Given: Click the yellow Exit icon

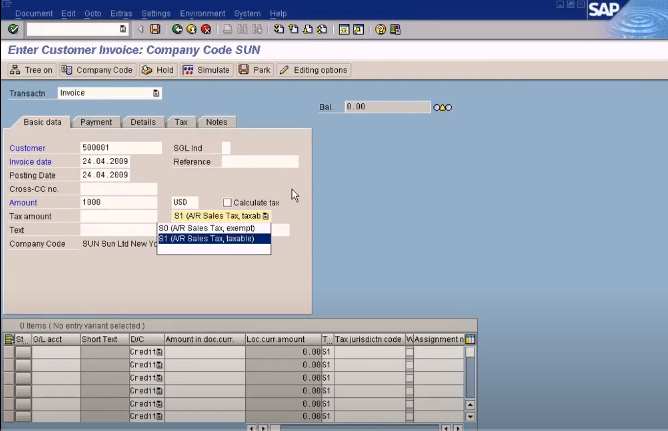Looking at the screenshot, I should [x=192, y=29].
